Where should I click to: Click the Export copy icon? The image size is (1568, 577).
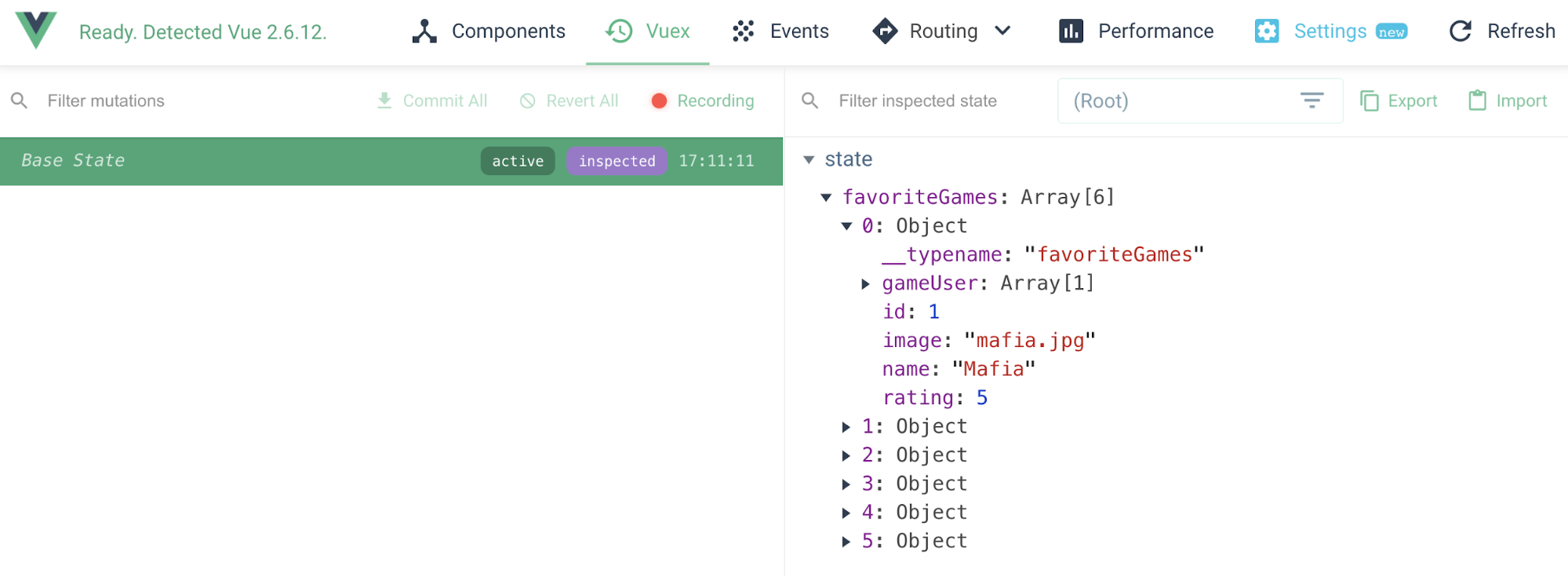[1370, 100]
